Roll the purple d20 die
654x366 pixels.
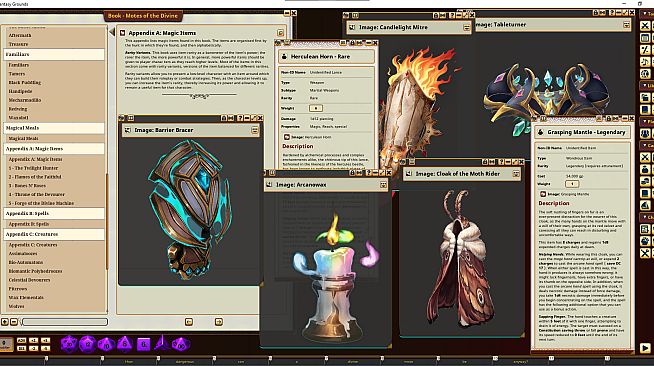point(69,344)
